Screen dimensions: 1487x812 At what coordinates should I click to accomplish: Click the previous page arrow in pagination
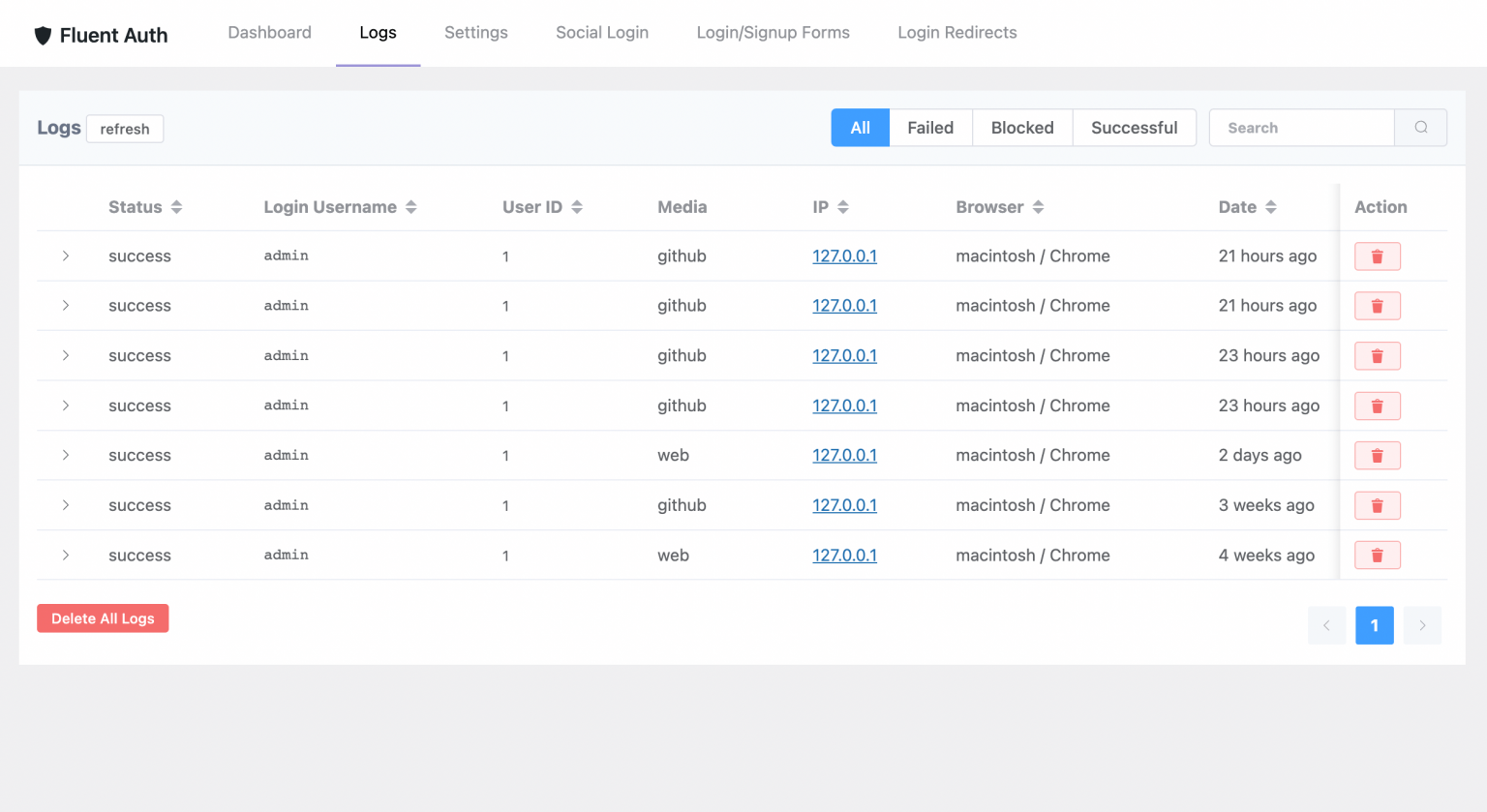1326,625
